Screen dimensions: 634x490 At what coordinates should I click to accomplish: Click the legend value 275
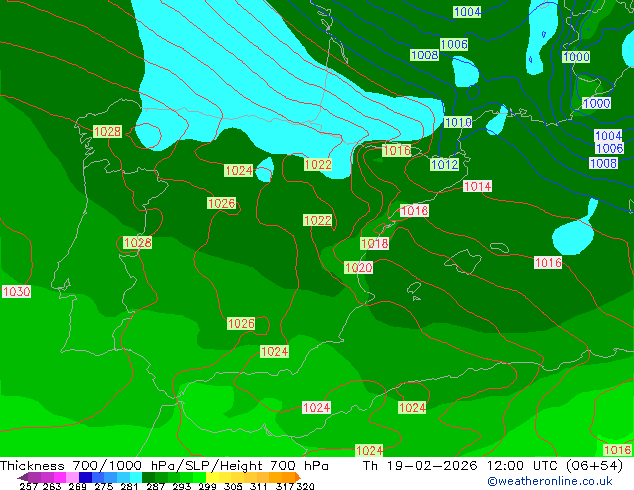tap(104, 486)
